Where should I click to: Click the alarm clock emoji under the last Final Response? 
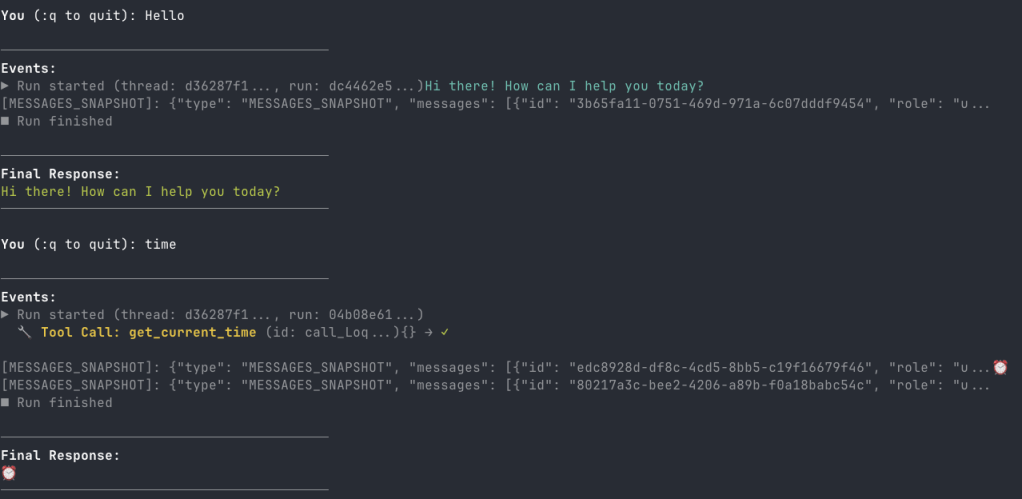pyautogui.click(x=9, y=473)
